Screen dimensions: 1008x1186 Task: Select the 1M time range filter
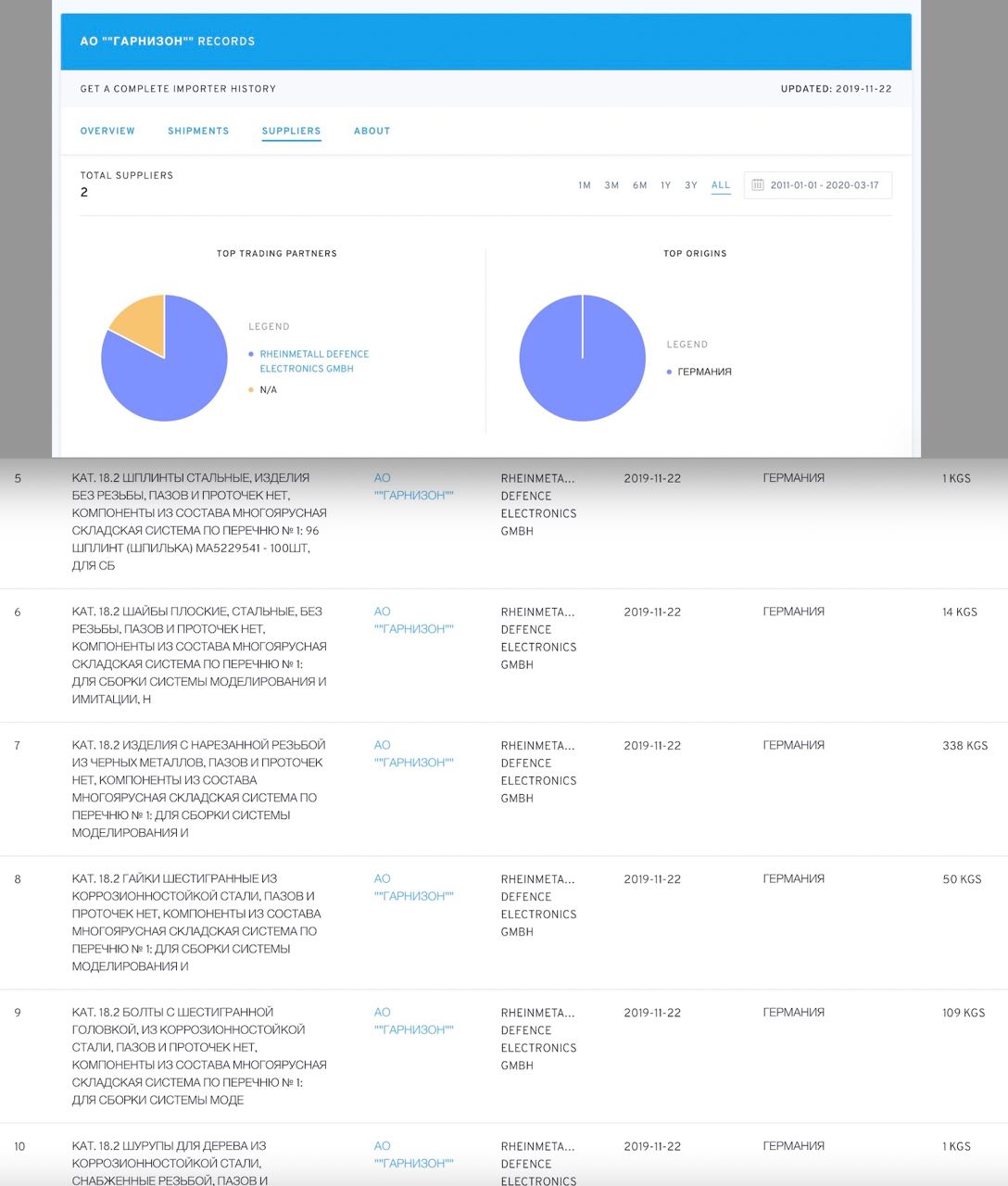(x=585, y=185)
